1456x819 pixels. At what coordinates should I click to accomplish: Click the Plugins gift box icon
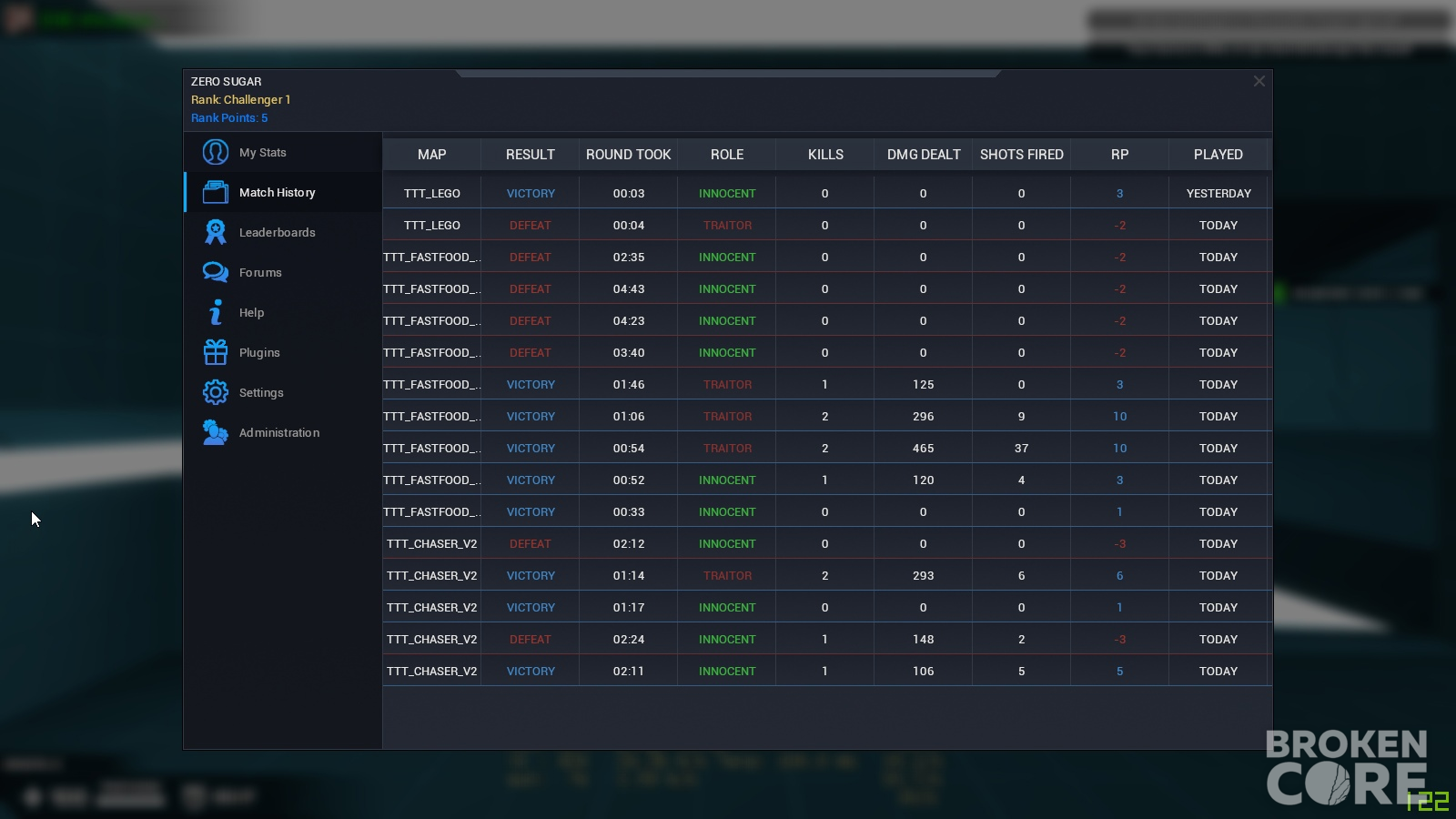[x=216, y=352]
